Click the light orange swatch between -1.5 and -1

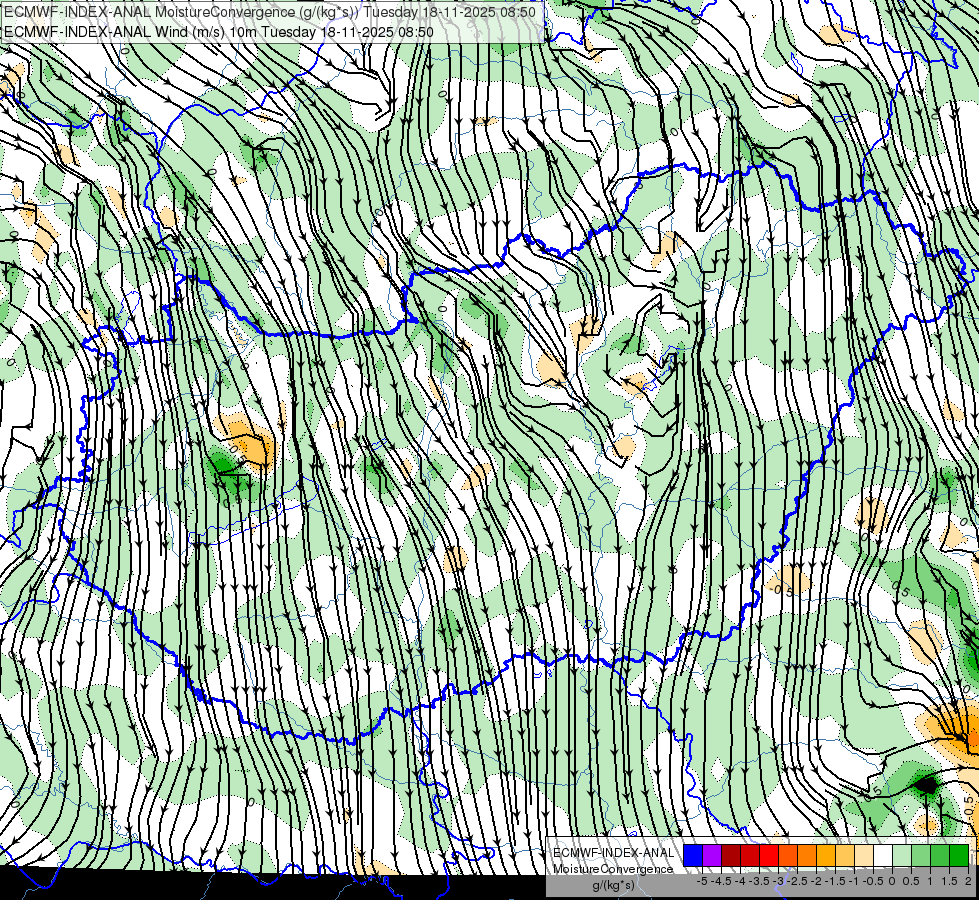point(845,855)
